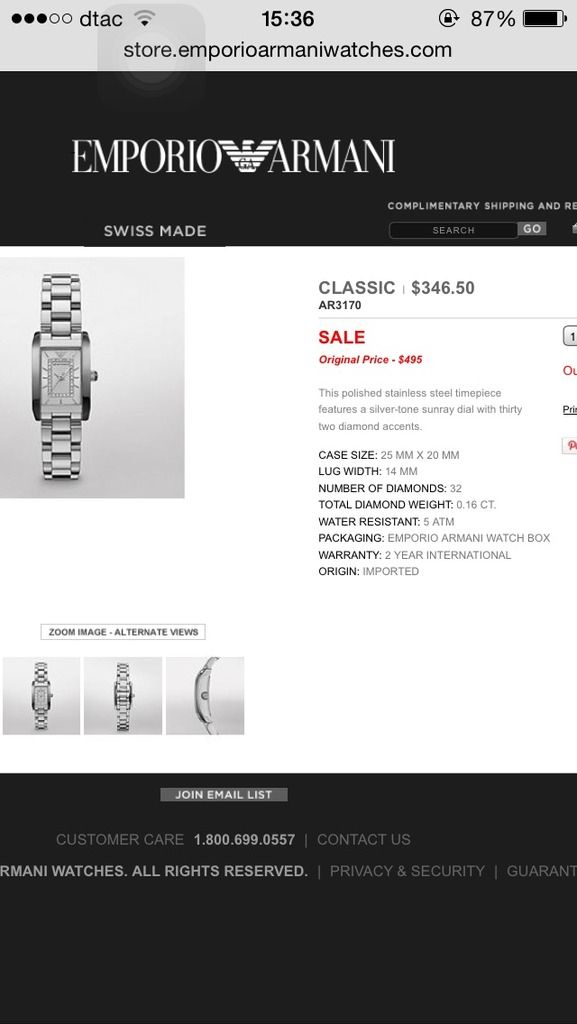Tap the Wi-Fi status icon

tap(144, 18)
